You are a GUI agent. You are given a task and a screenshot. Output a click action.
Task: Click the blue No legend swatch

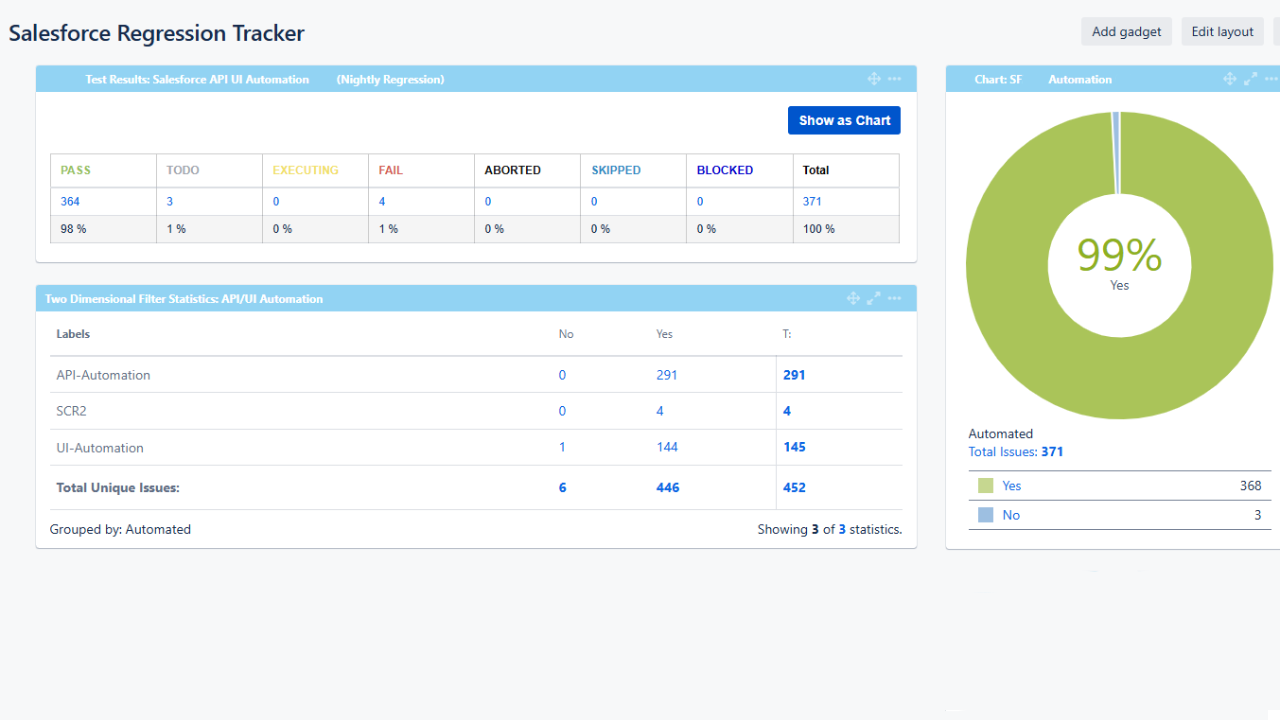(x=986, y=515)
